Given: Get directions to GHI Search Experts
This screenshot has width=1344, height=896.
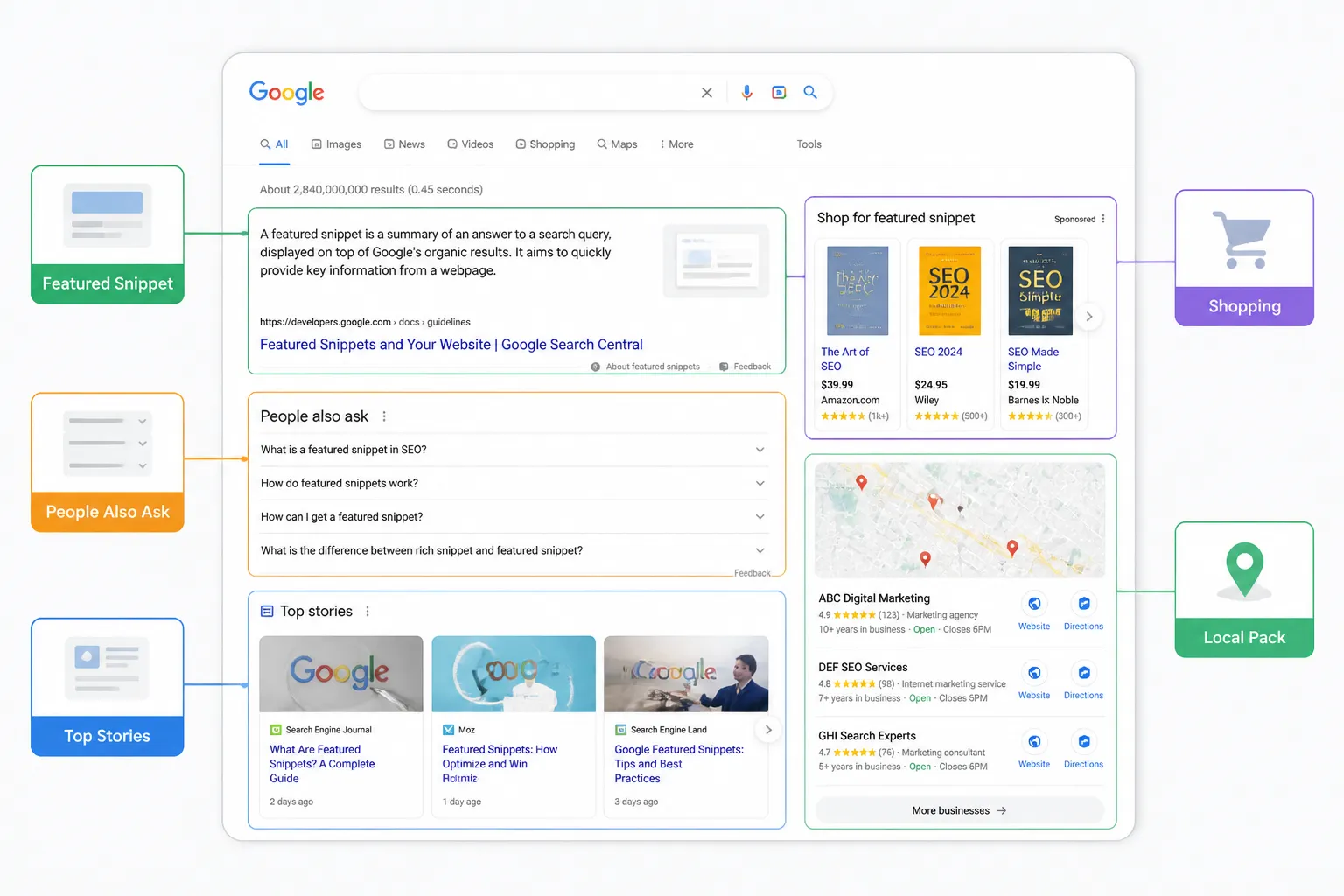Looking at the screenshot, I should click(x=1084, y=742).
